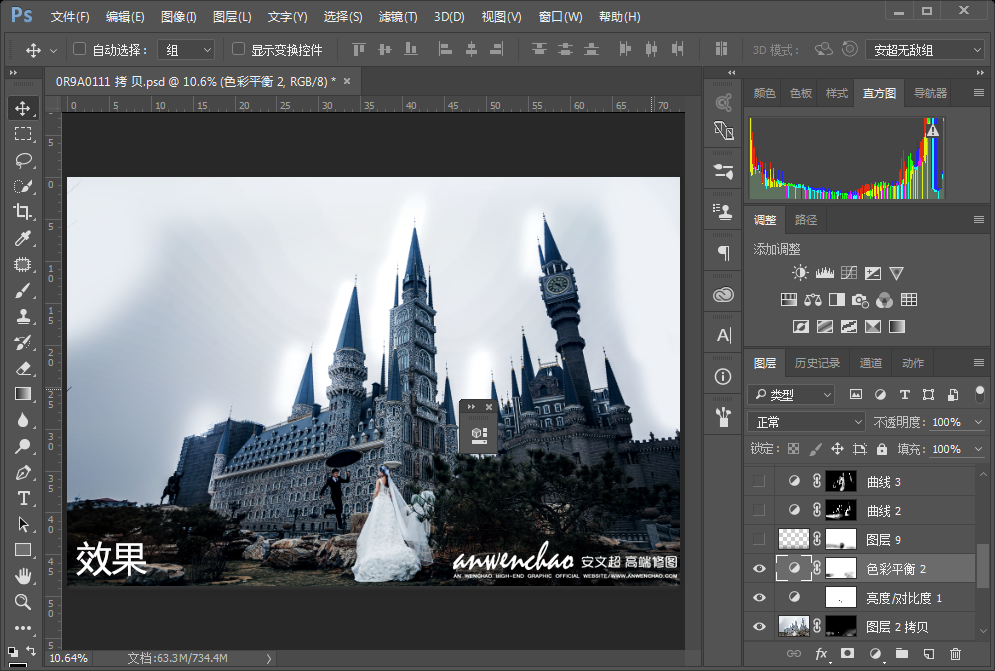
Task: Hide the 亮度/对比度 1 layer
Action: [759, 597]
